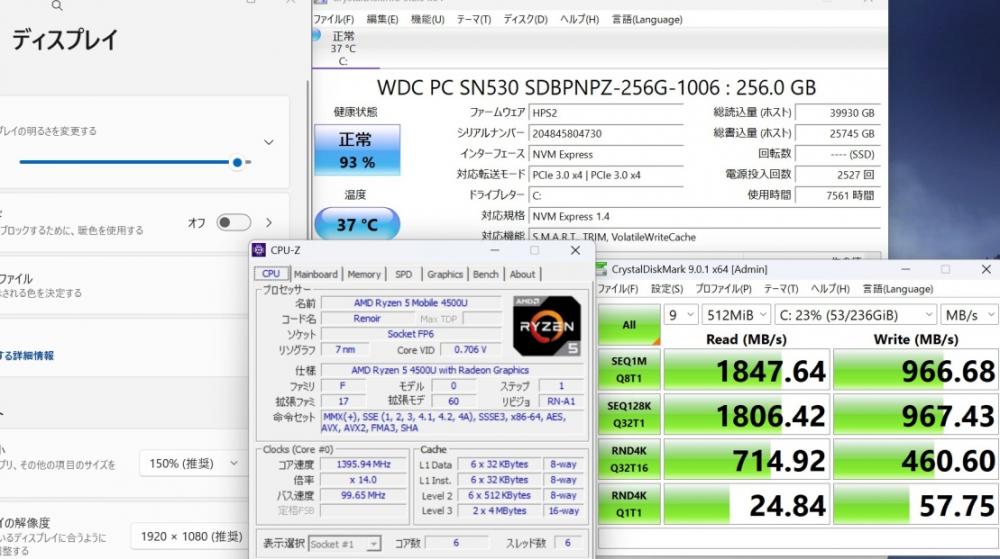Switch to the Mainboard tab in CPU-Z
This screenshot has width=1000, height=559.
(x=316, y=274)
